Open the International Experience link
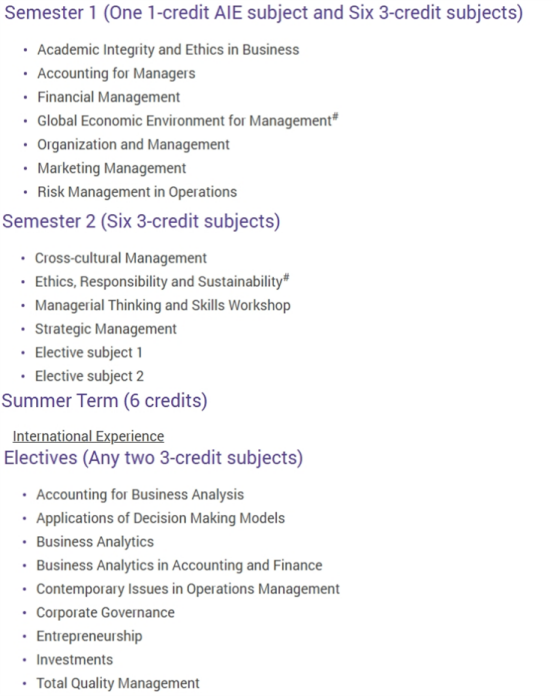This screenshot has height=697, width=554. pyautogui.click(x=88, y=436)
